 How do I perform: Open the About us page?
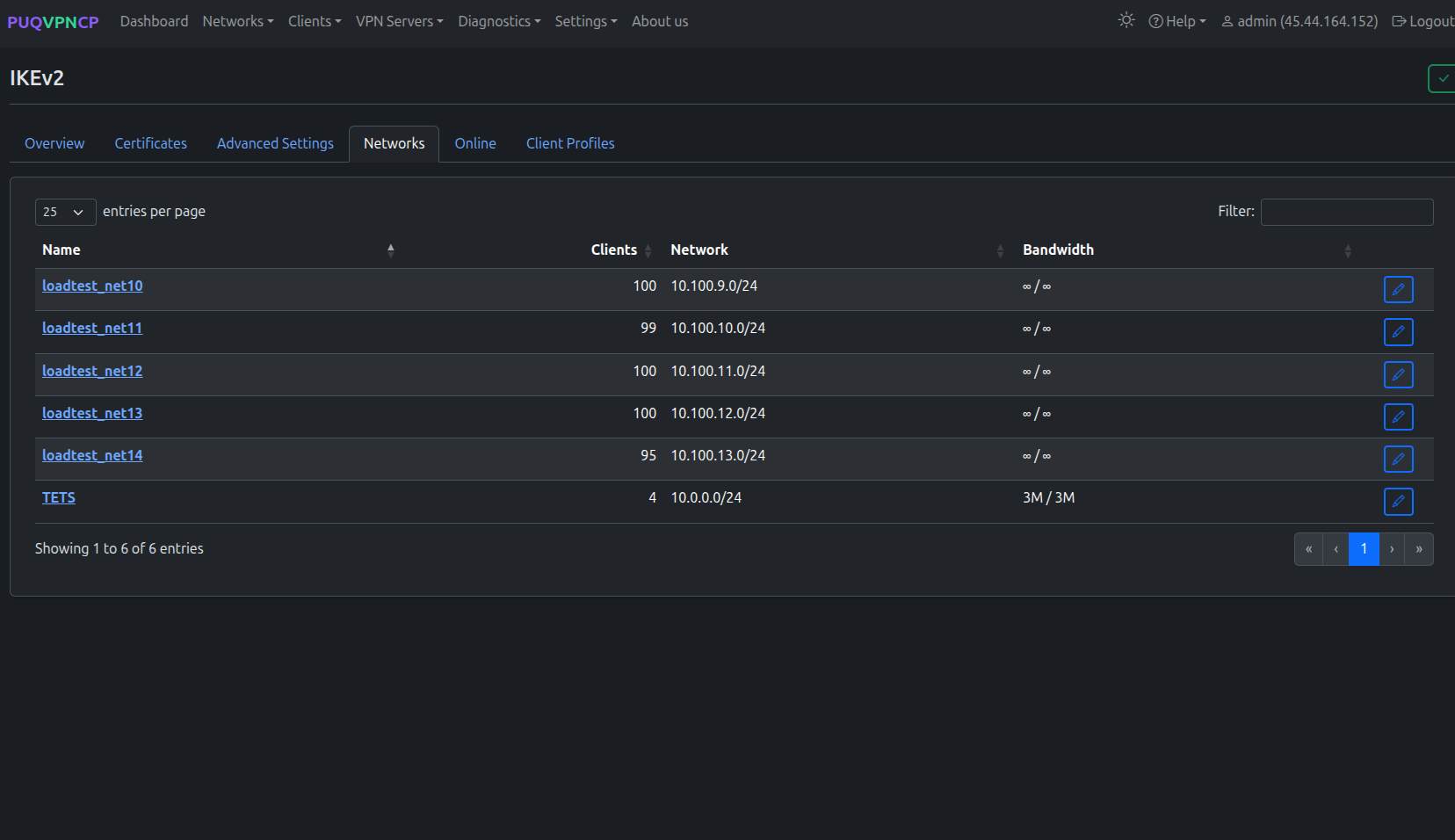(x=660, y=21)
